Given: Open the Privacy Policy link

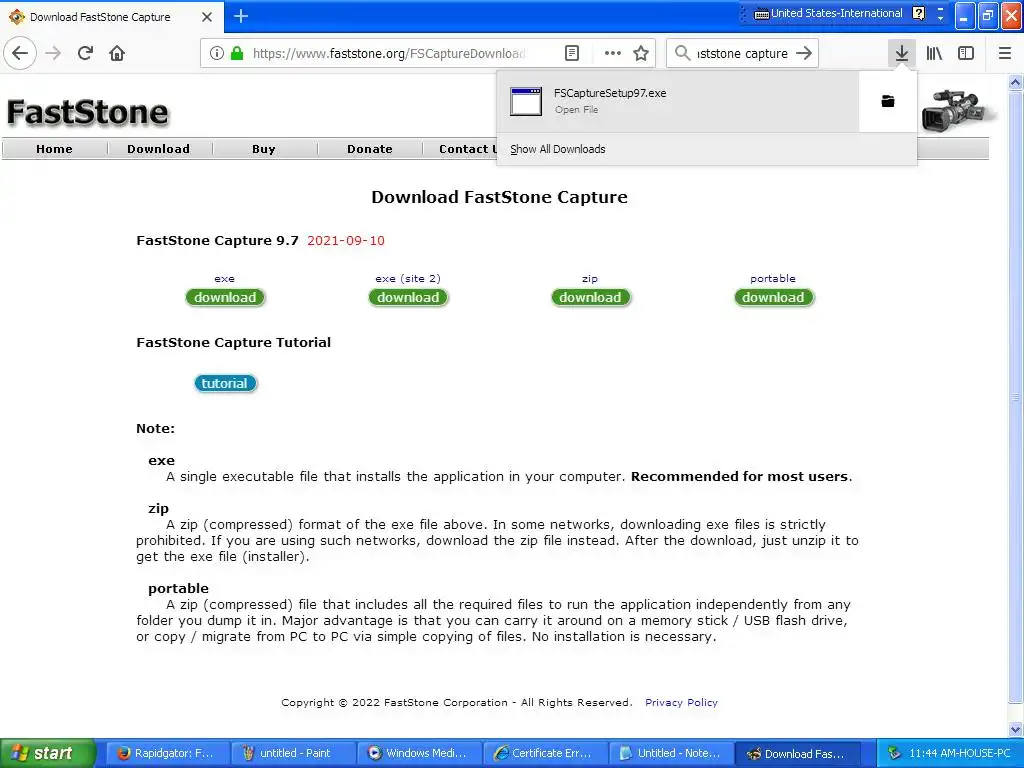Looking at the screenshot, I should (681, 702).
